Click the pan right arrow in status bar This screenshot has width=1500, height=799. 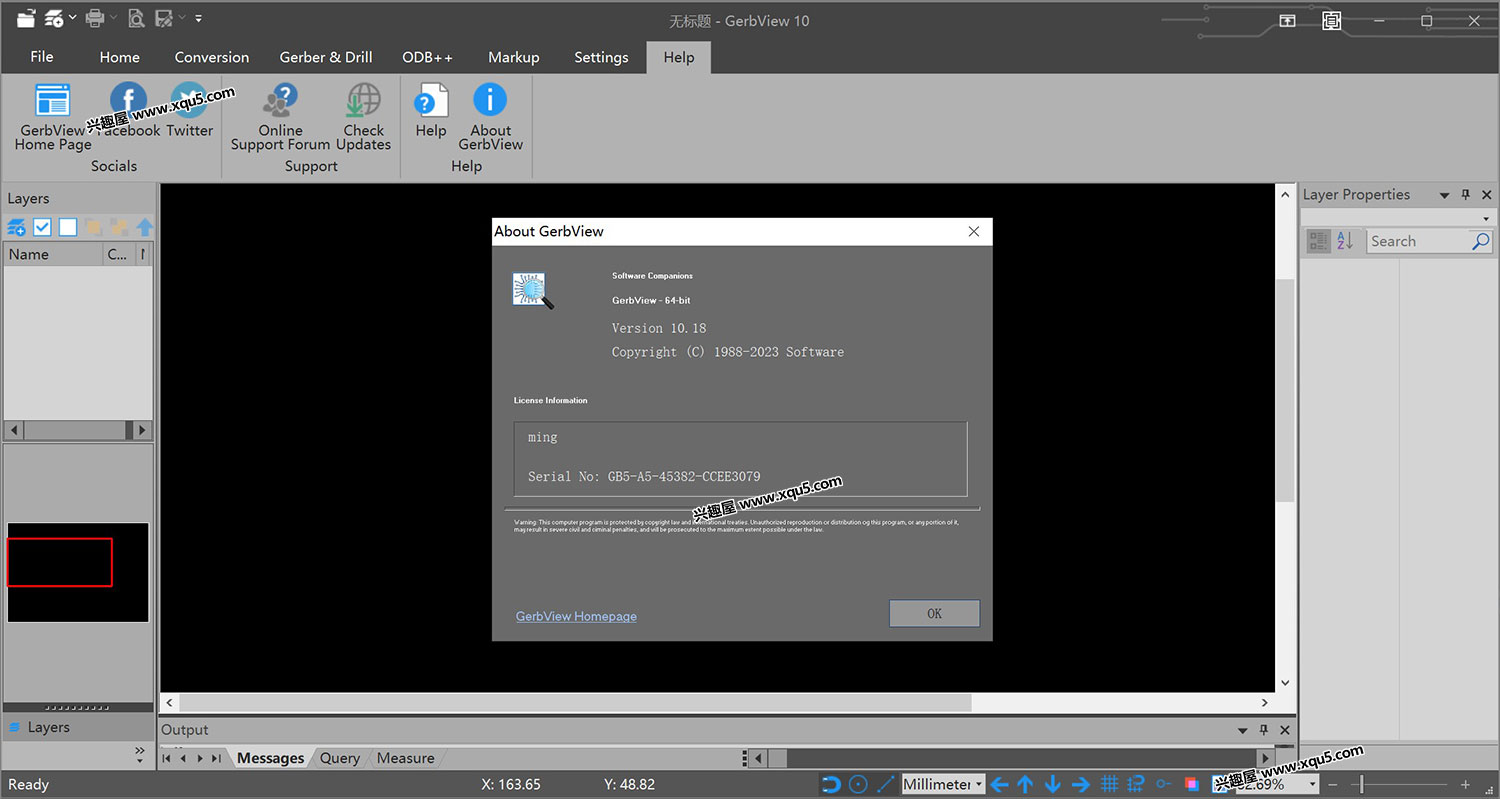1080,784
